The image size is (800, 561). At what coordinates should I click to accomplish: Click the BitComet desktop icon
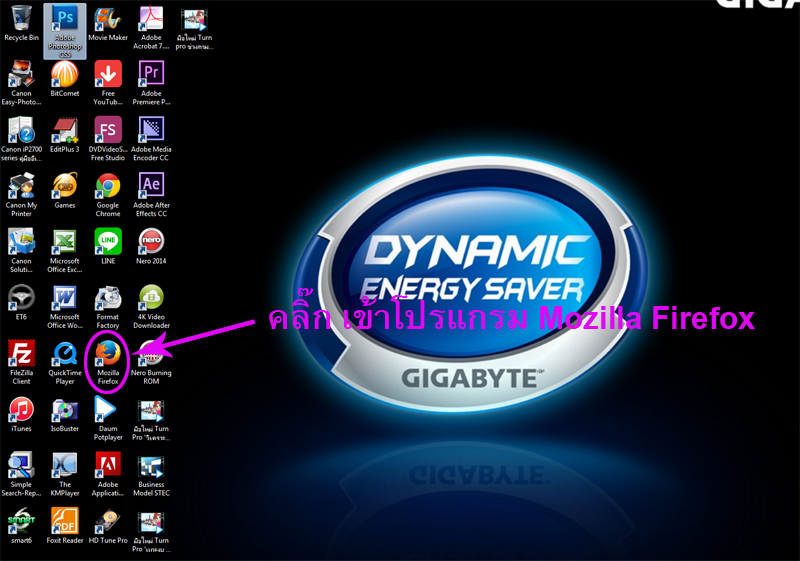point(65,75)
